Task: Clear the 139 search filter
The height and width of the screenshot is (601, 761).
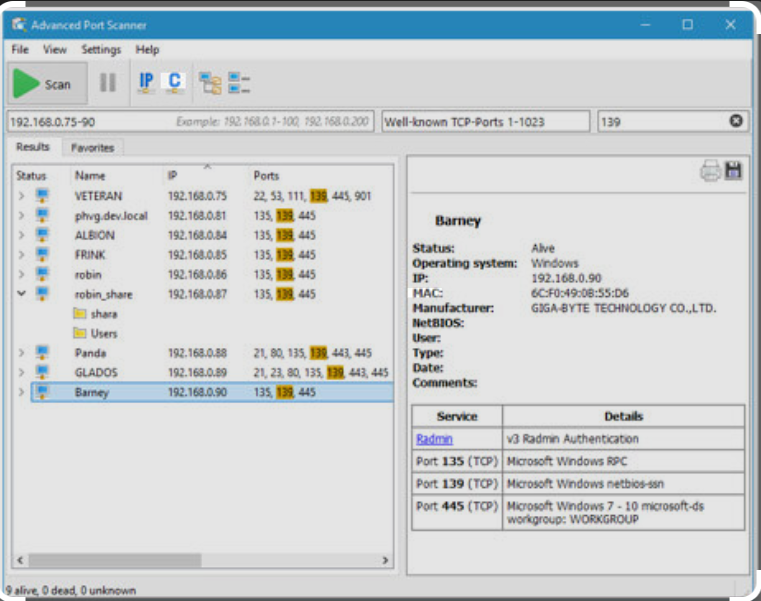Action: (736, 120)
